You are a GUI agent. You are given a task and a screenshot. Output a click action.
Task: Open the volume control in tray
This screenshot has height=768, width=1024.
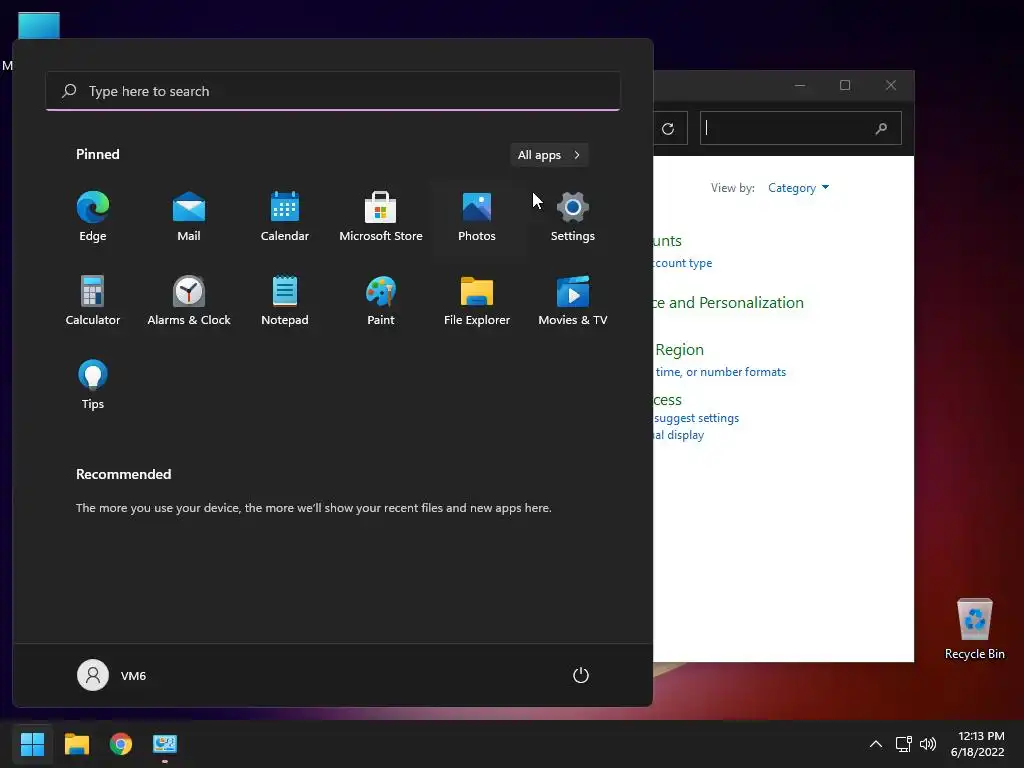click(927, 744)
